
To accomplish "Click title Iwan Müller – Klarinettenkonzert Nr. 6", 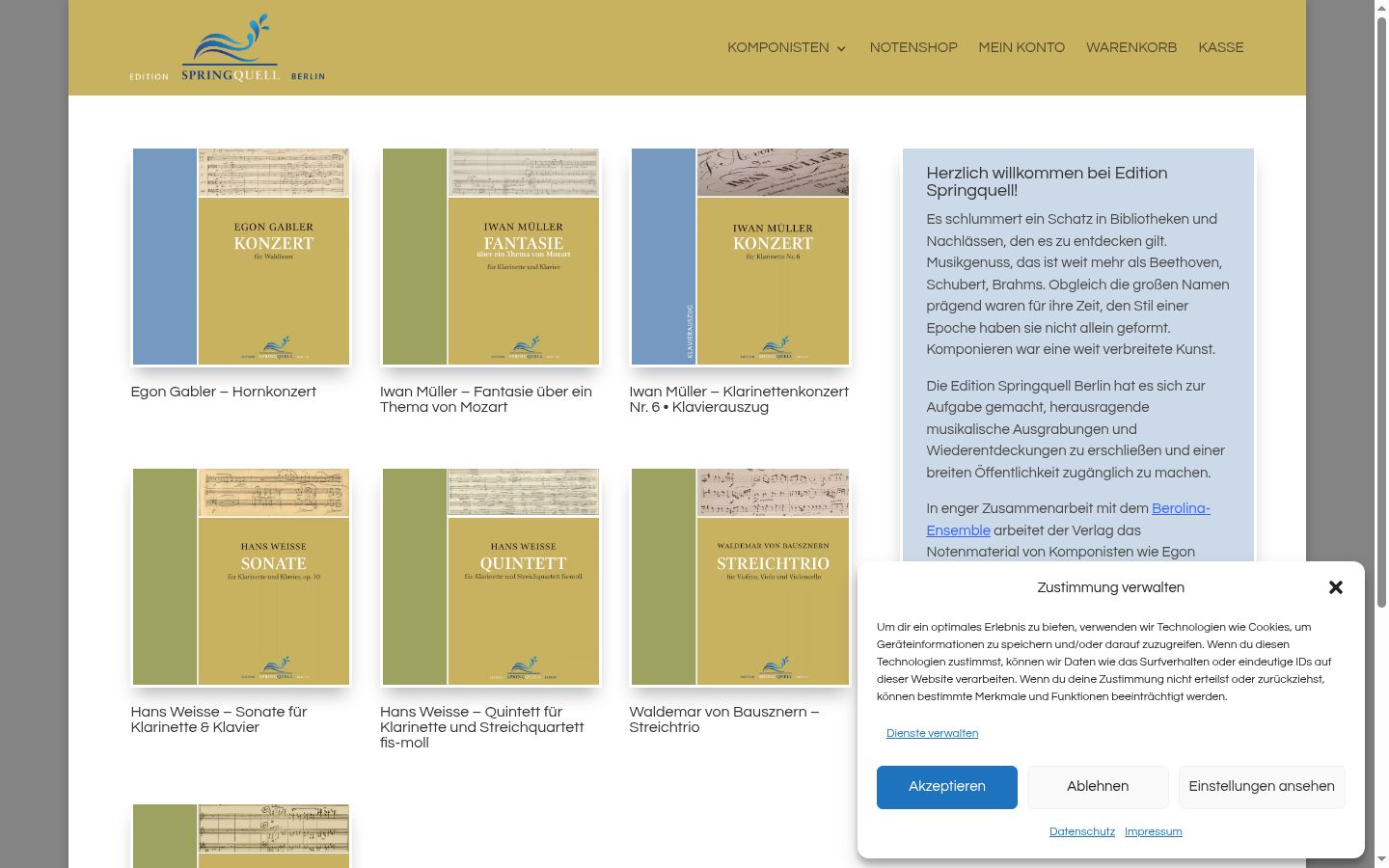I will pos(739,399).
